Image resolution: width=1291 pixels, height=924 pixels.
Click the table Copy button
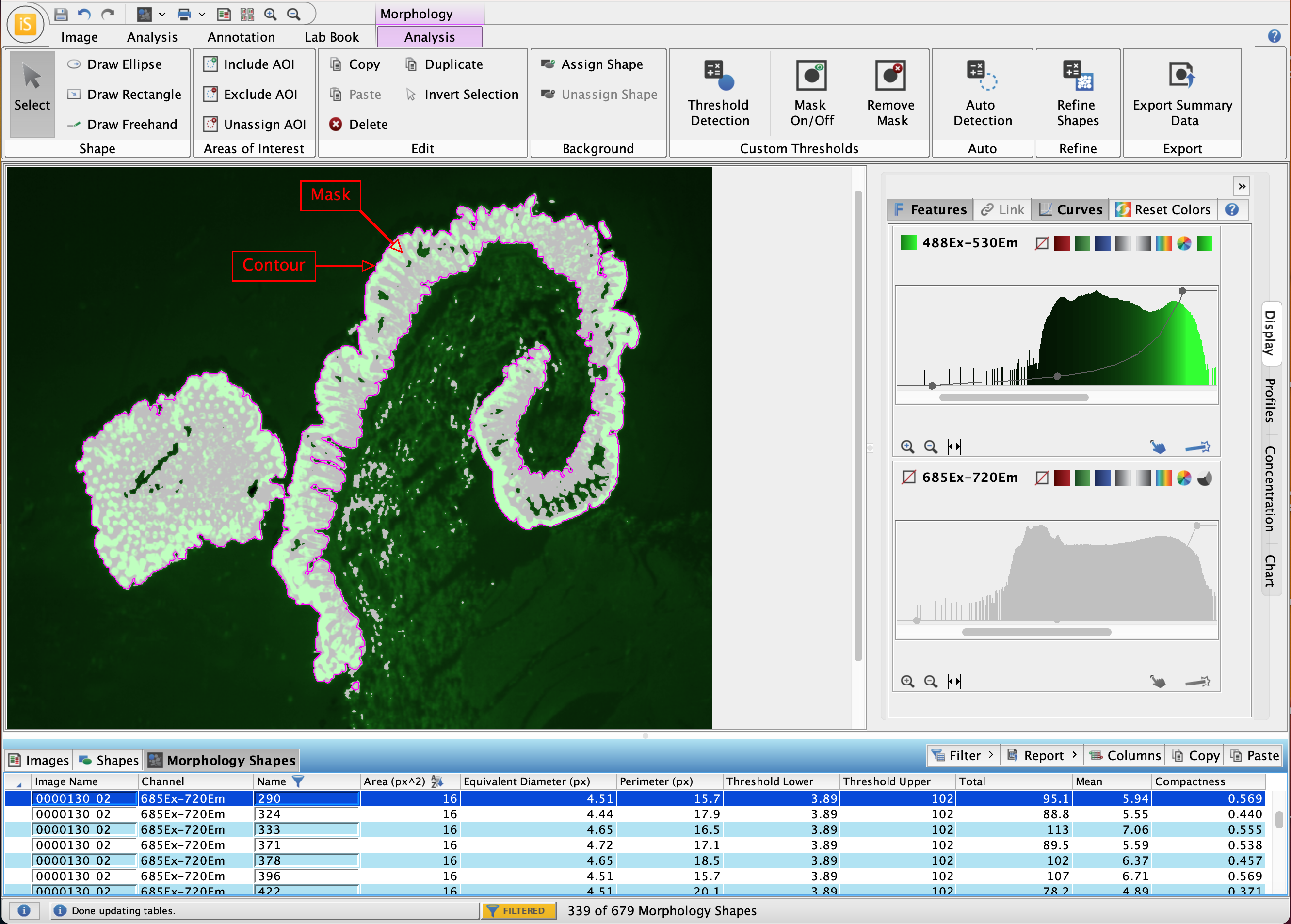1196,756
